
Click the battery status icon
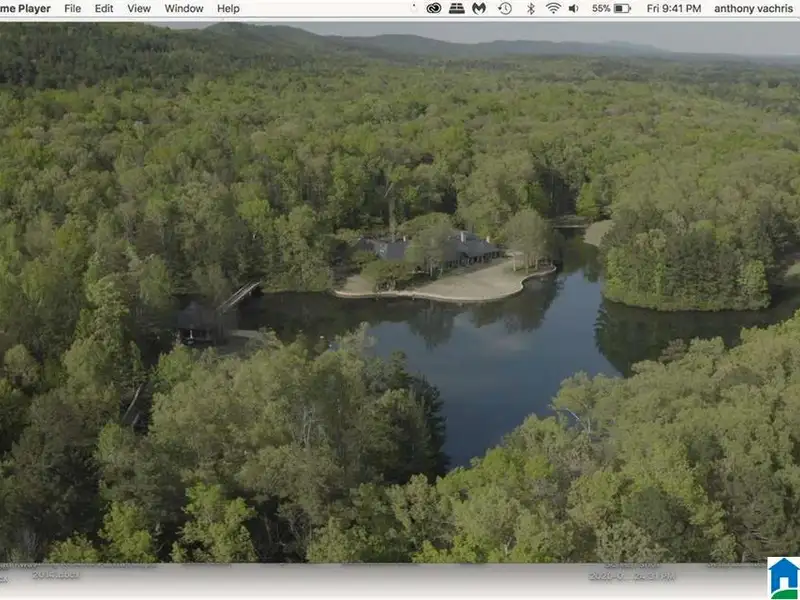click(x=622, y=8)
